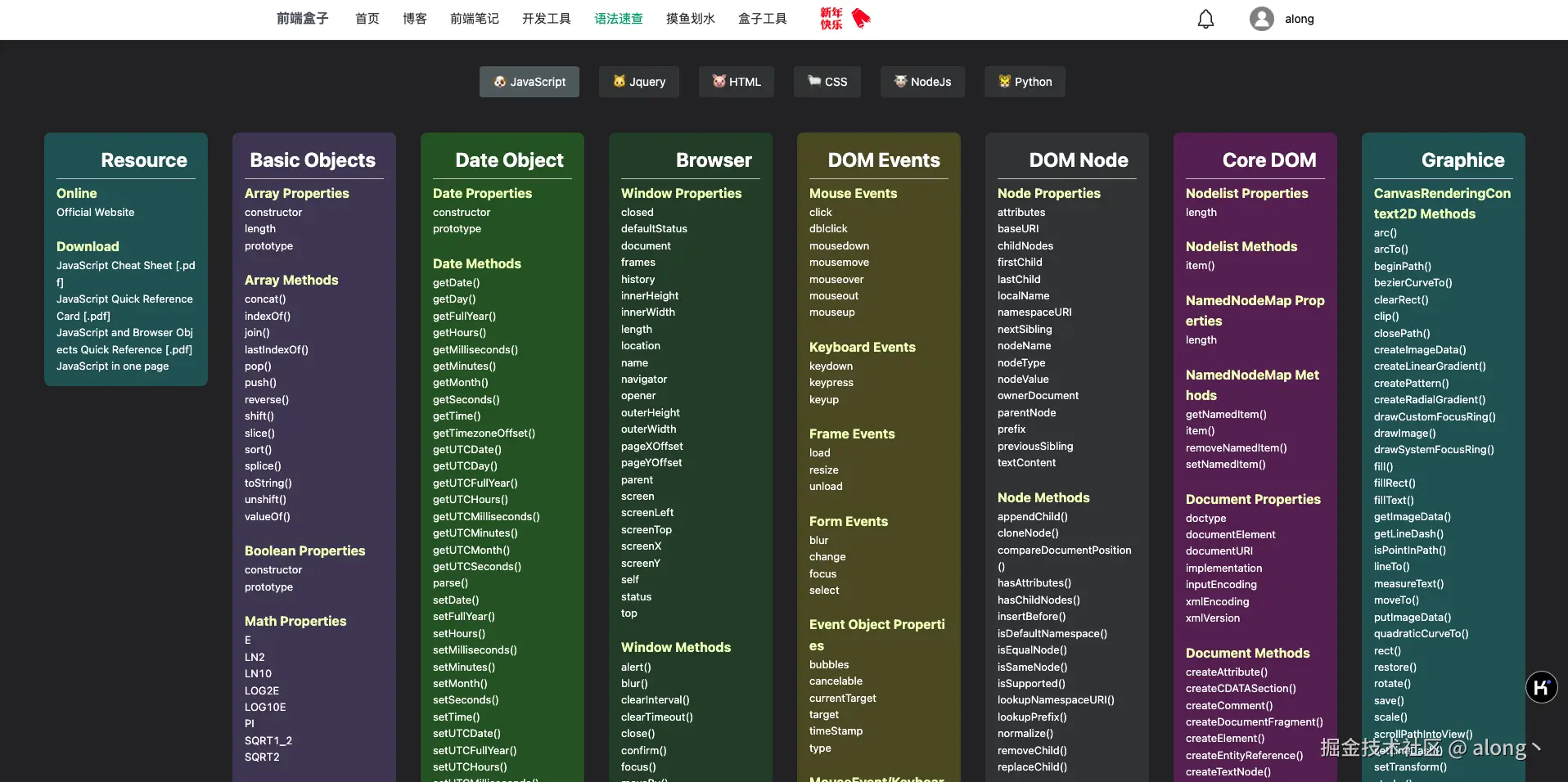
Task: Open JavaScript Cheat Sheet pdf link
Action: 126,274
